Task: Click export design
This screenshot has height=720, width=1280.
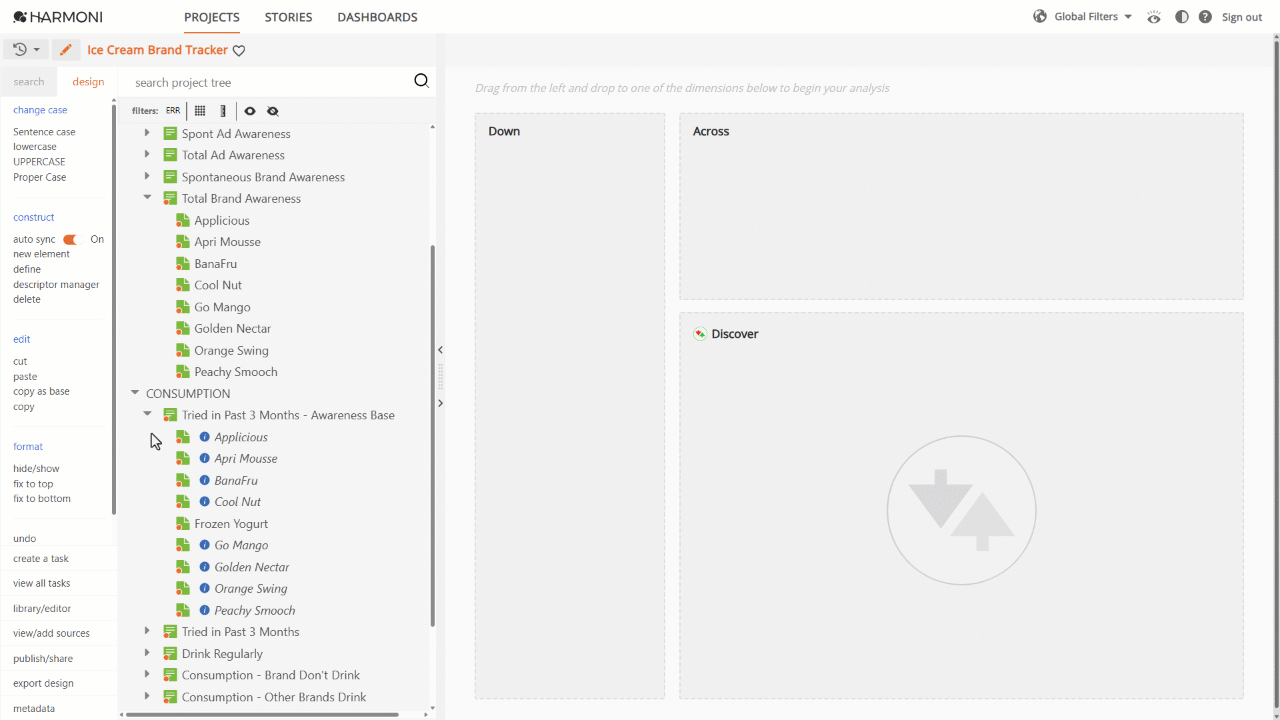Action: [x=43, y=683]
